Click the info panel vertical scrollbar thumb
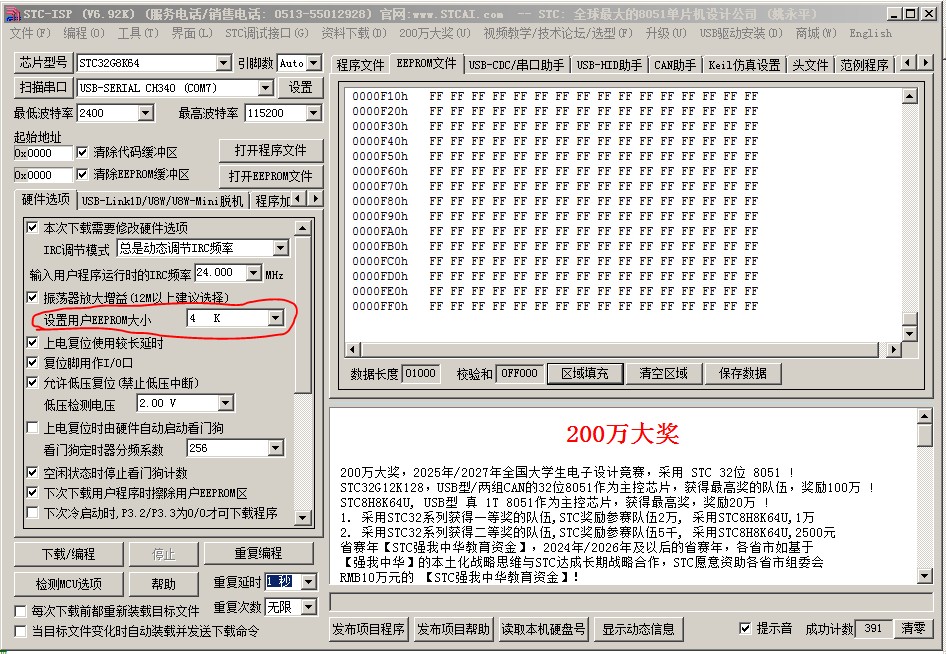This screenshot has width=946, height=654. [924, 436]
